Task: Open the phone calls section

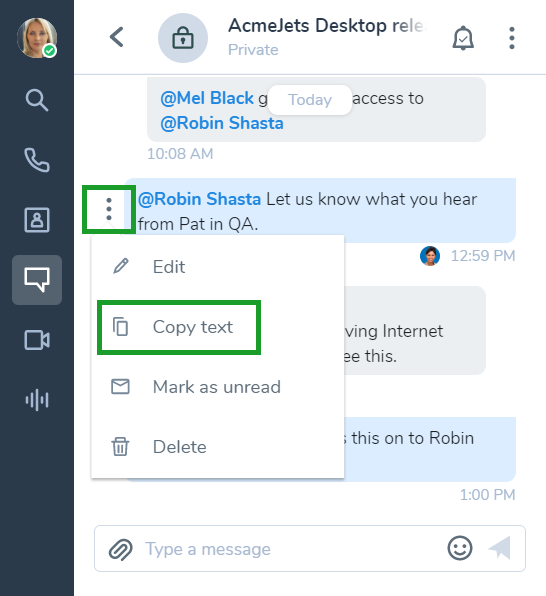Action: click(x=37, y=160)
